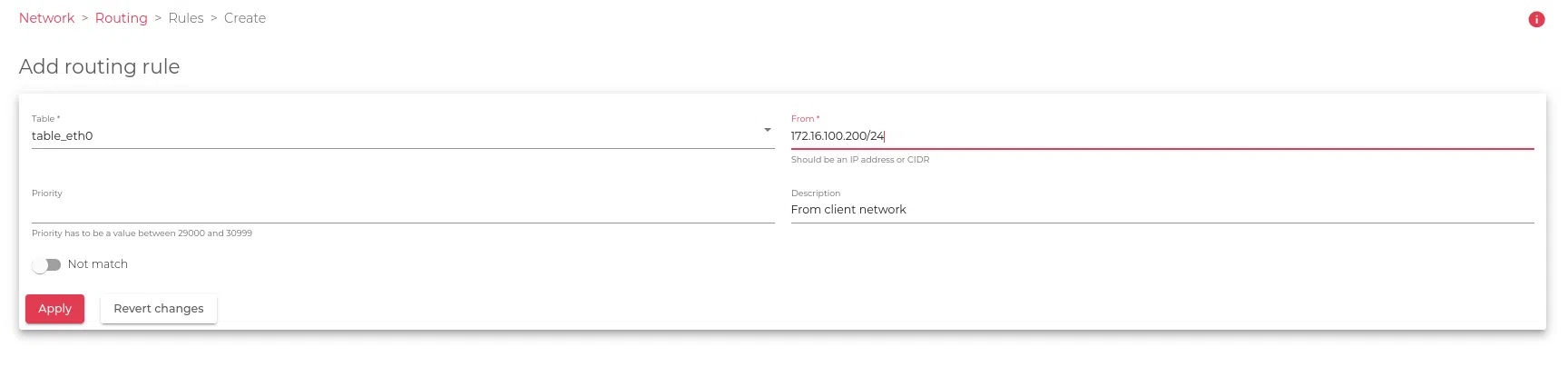Click the Add routing rule heading
Viewport: 1568px width, 387px height.
[x=100, y=66]
